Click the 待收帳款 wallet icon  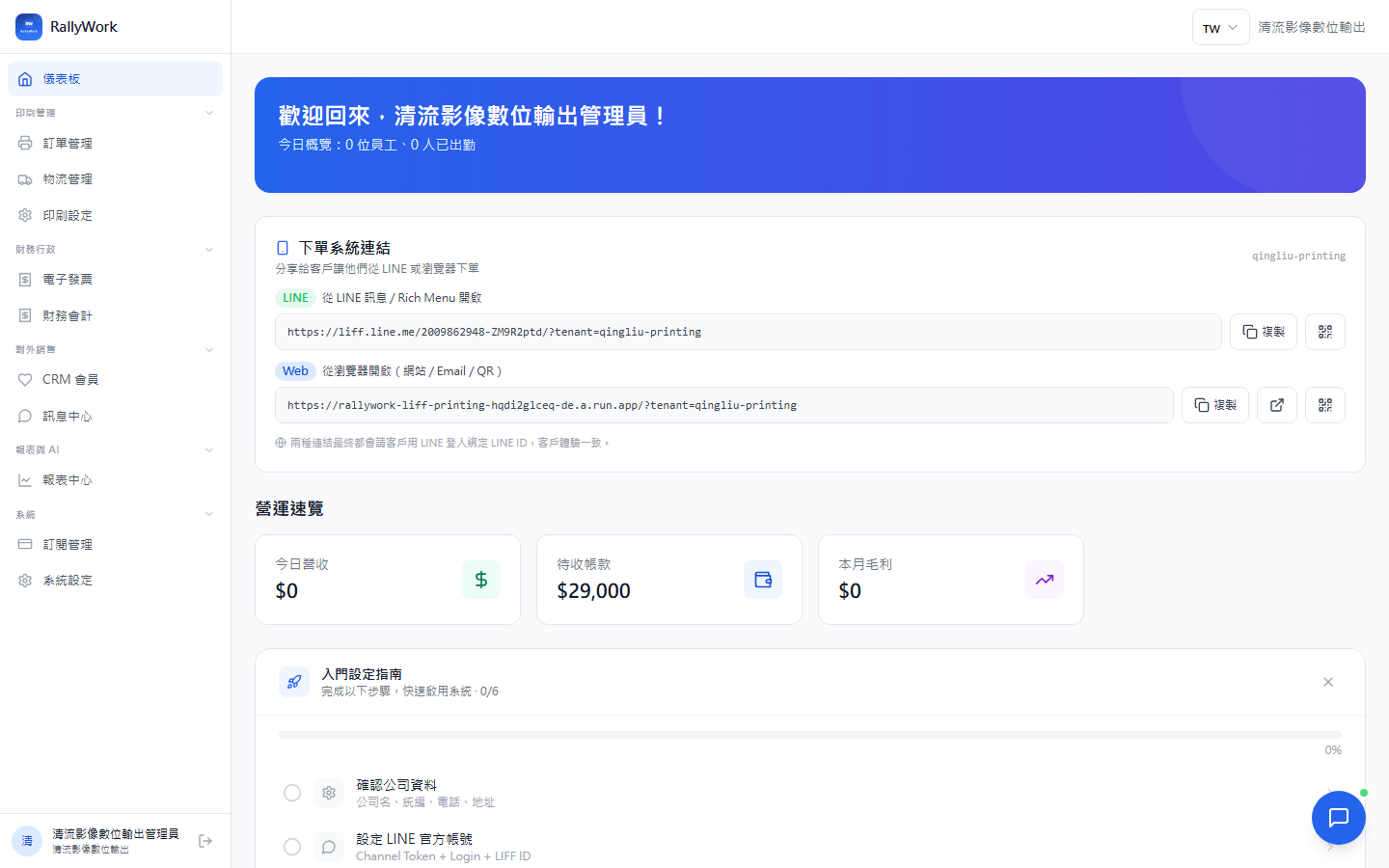point(763,580)
